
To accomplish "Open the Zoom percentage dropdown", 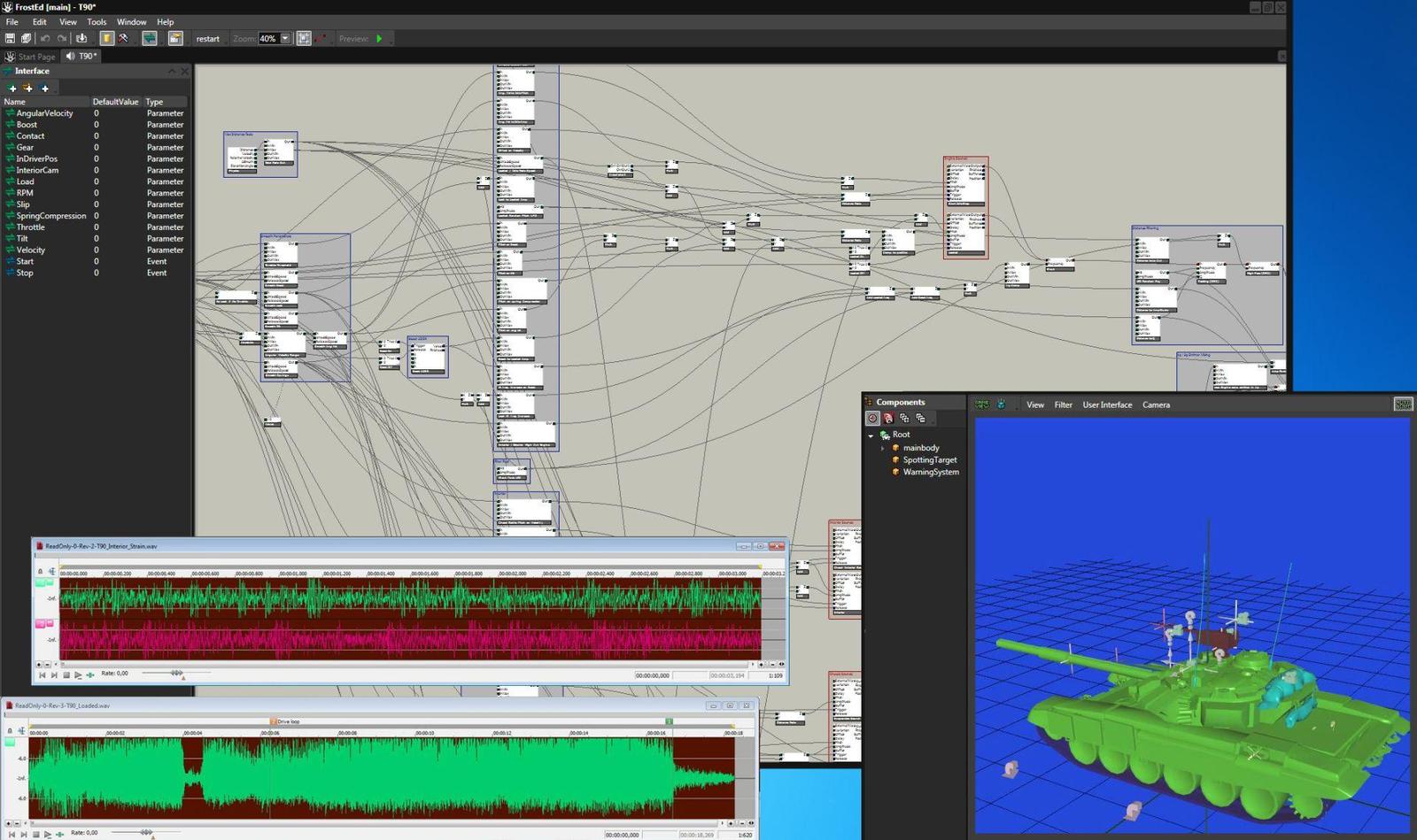I will 285,38.
